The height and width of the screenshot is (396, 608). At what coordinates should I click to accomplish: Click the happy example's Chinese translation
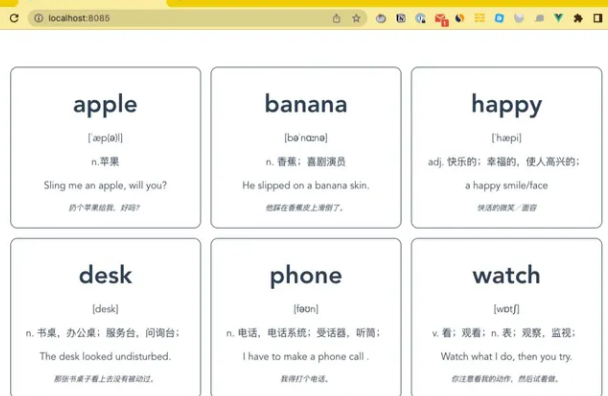pyautogui.click(x=506, y=208)
